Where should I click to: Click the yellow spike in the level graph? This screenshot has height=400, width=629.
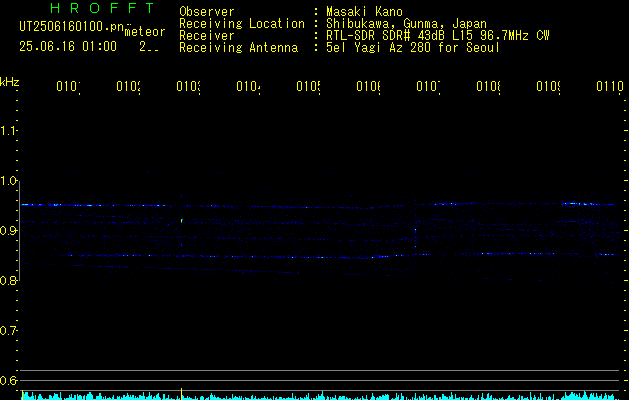point(182,394)
